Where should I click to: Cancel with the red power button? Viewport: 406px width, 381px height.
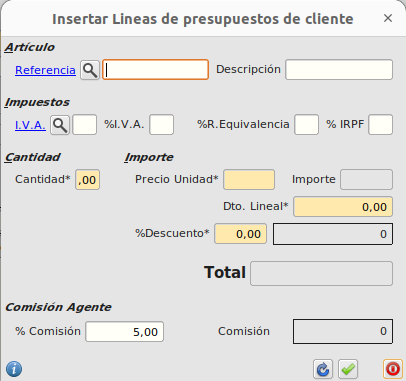pyautogui.click(x=393, y=369)
